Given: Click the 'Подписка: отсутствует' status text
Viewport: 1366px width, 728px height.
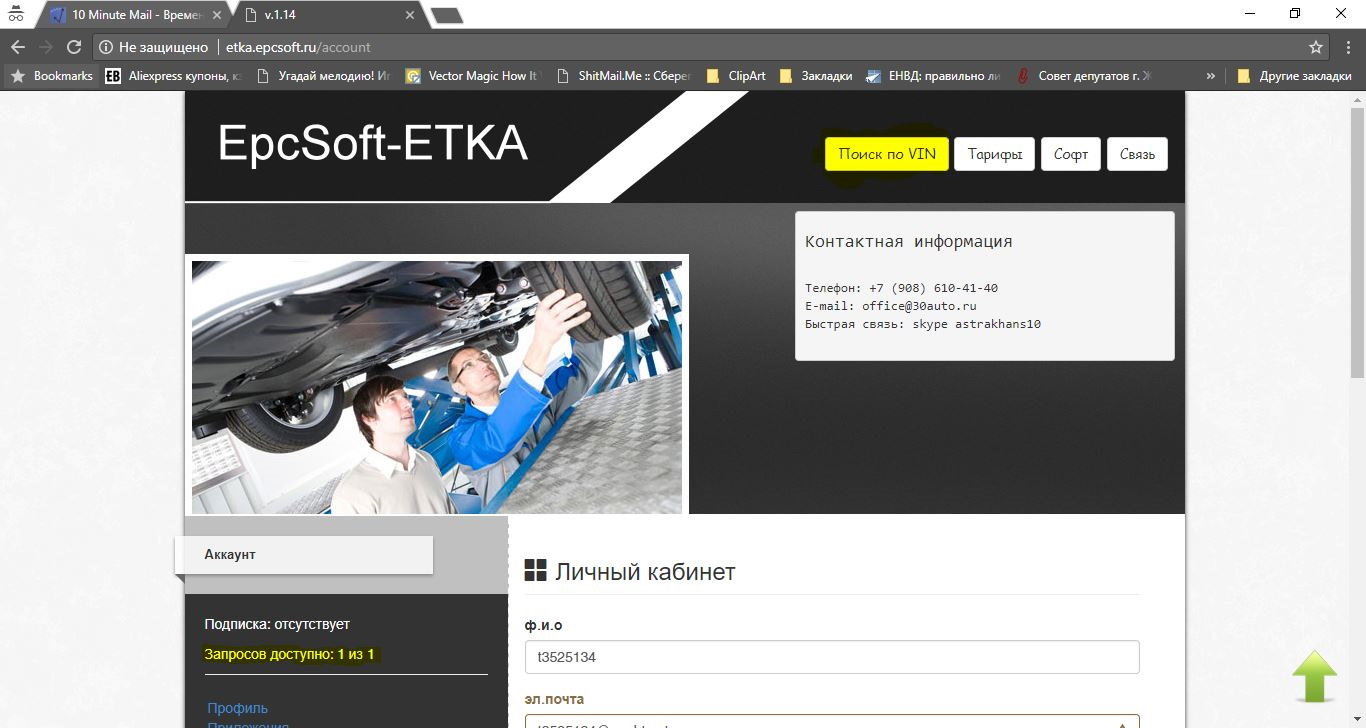Looking at the screenshot, I should pyautogui.click(x=277, y=624).
